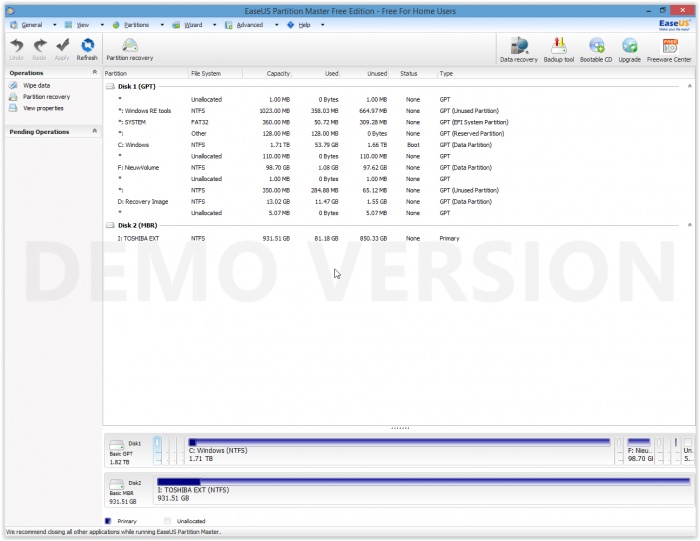Select the D: Recovery Image partition row
Viewport: 700px width, 541px height.
[399, 202]
